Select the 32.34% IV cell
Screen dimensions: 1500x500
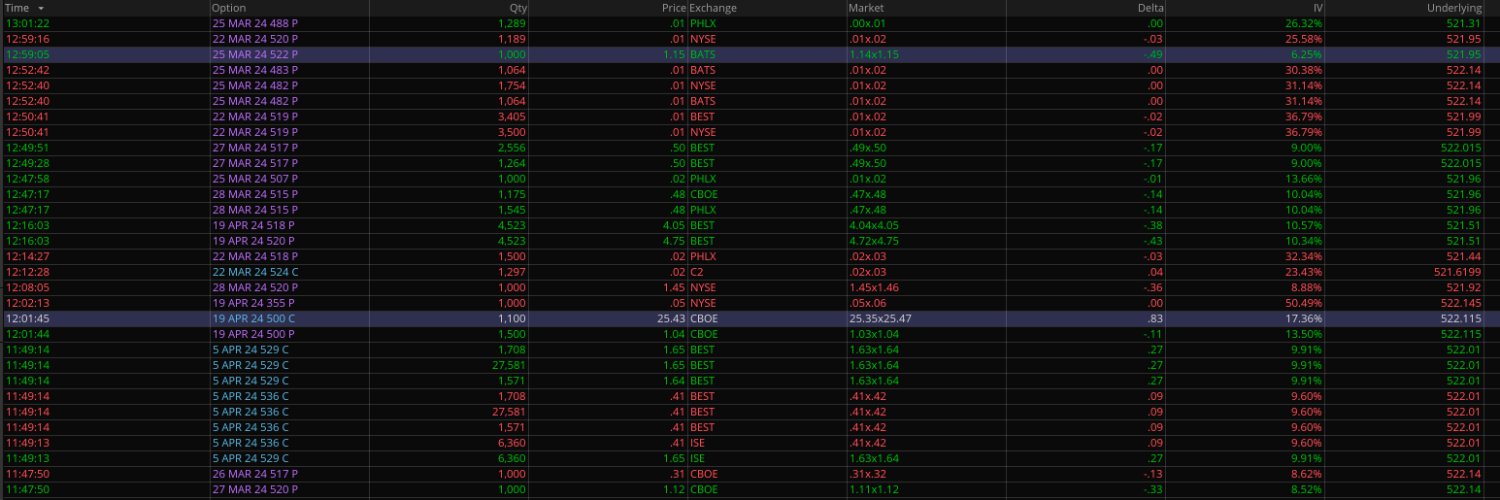(x=1303, y=256)
